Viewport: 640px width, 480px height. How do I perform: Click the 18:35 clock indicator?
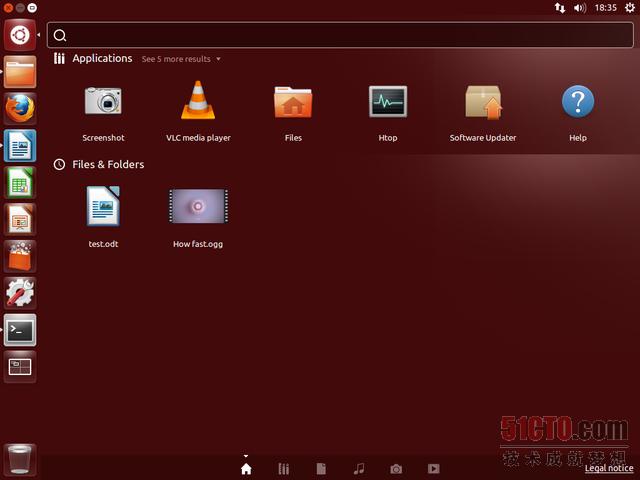(606, 8)
